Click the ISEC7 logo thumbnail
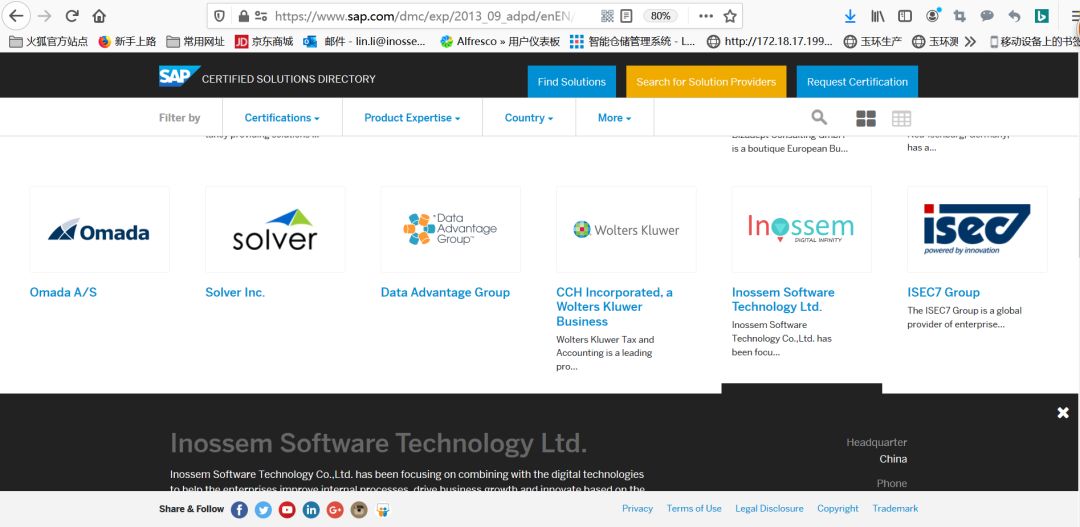The width and height of the screenshot is (1080, 527). 976,229
